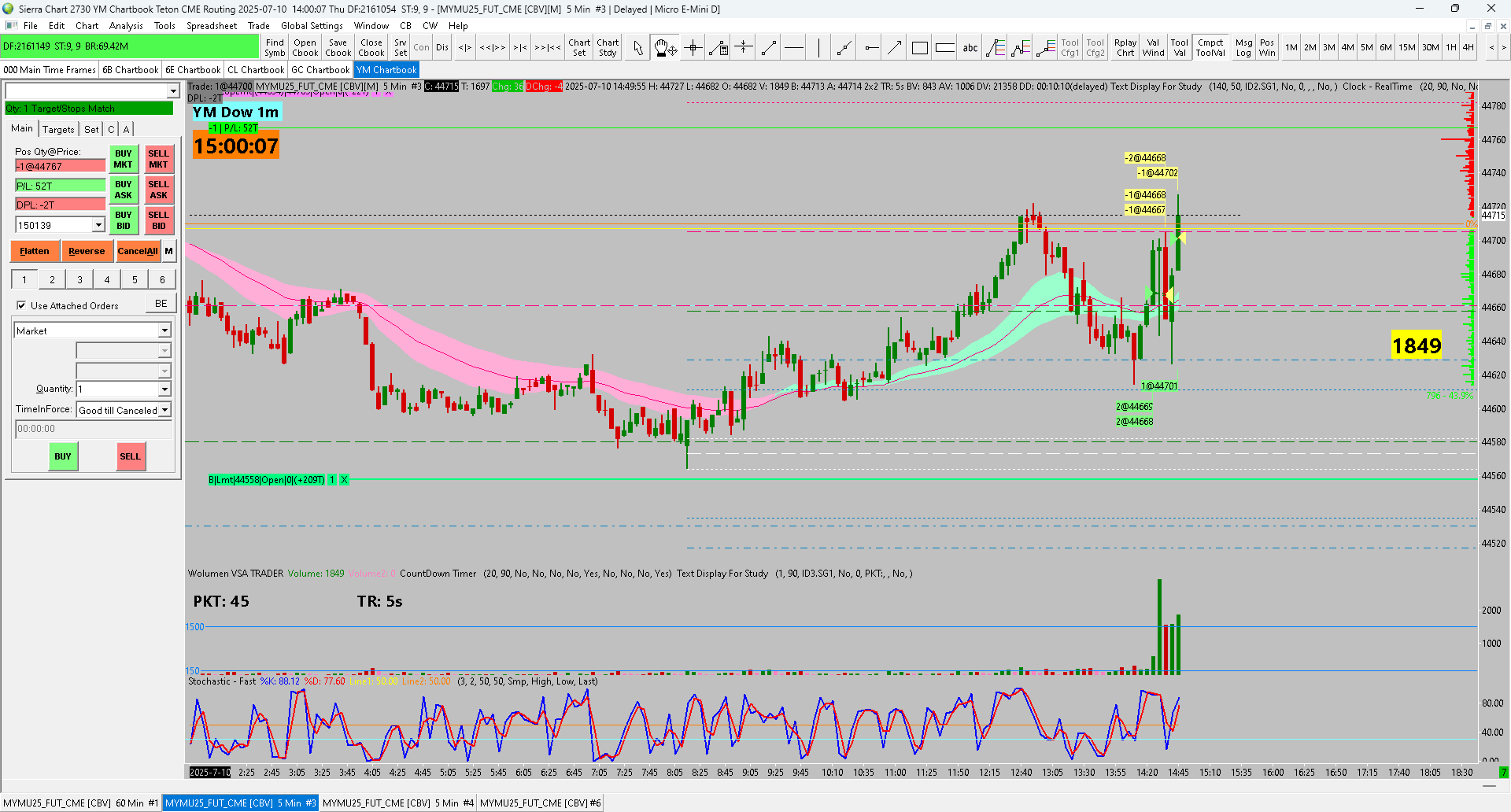Open the Global Settings menu
This screenshot has height=812, width=1511.
click(x=312, y=26)
